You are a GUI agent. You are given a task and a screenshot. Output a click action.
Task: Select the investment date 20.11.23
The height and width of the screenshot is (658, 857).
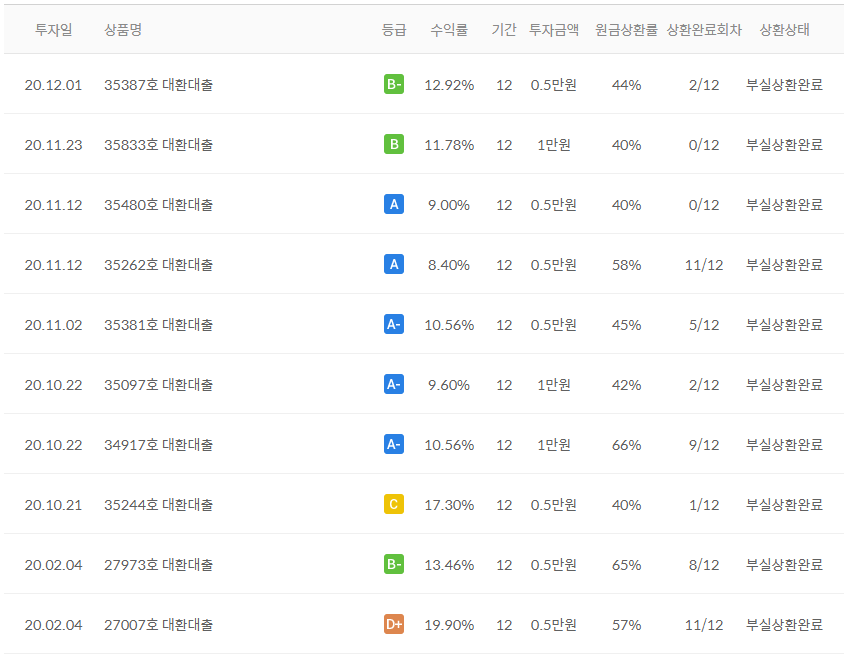[x=53, y=145]
